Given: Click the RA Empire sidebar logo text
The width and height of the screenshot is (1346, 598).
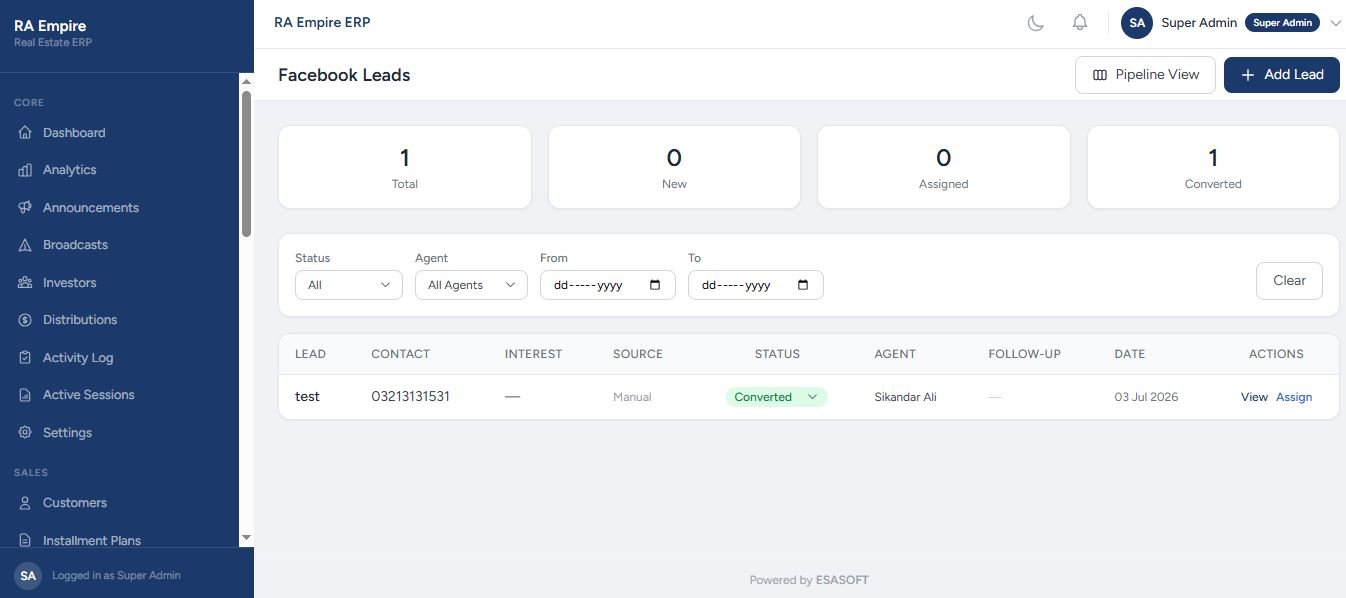Looking at the screenshot, I should point(50,26).
